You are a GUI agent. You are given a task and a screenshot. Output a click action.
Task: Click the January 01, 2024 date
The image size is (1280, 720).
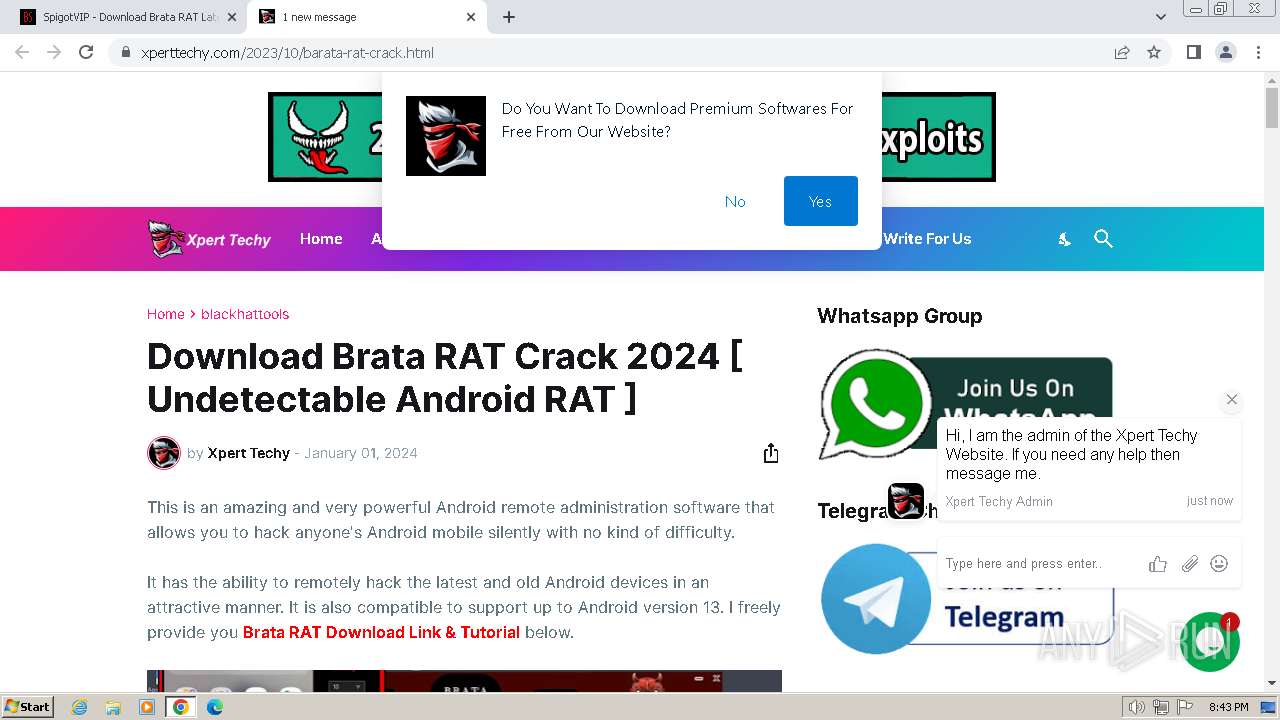pos(361,453)
